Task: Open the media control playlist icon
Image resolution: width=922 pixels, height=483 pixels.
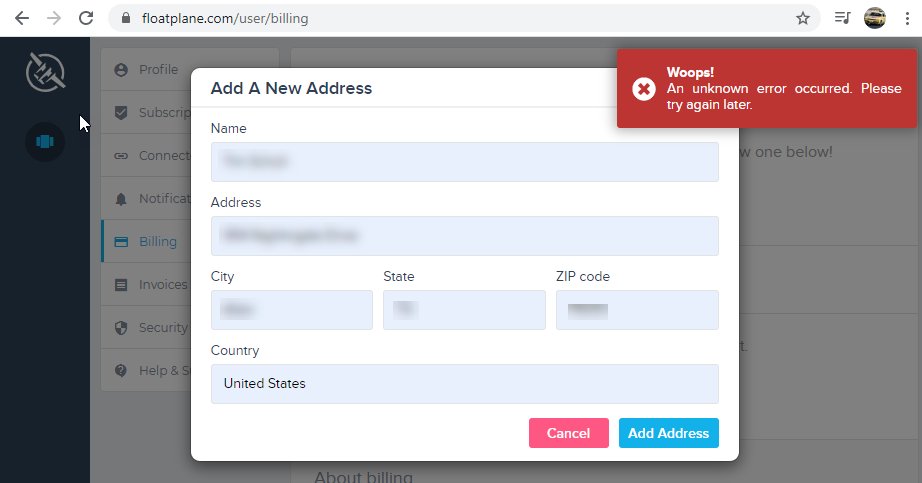Action: pos(842,18)
